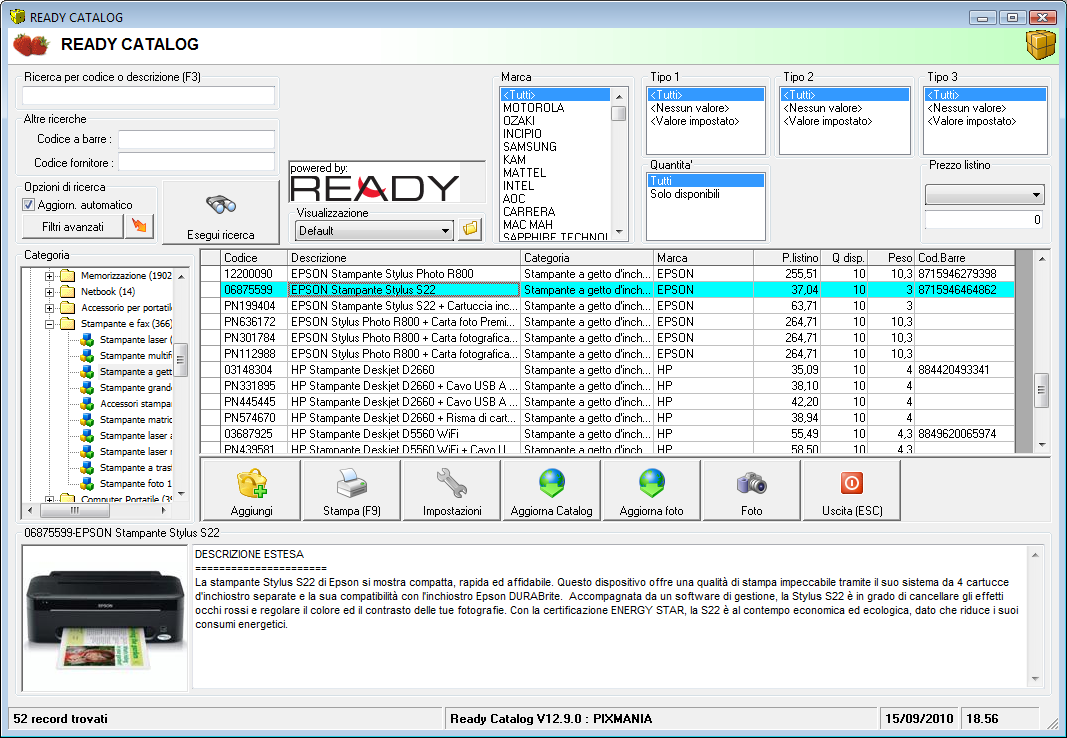Sort by the P.listino column header
Screen dimensions: 1067x738
(787, 258)
